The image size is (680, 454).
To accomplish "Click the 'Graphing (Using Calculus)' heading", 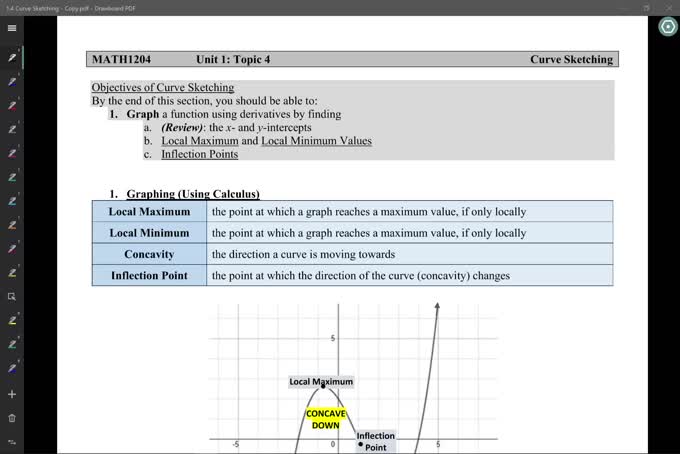I will 193,194.
